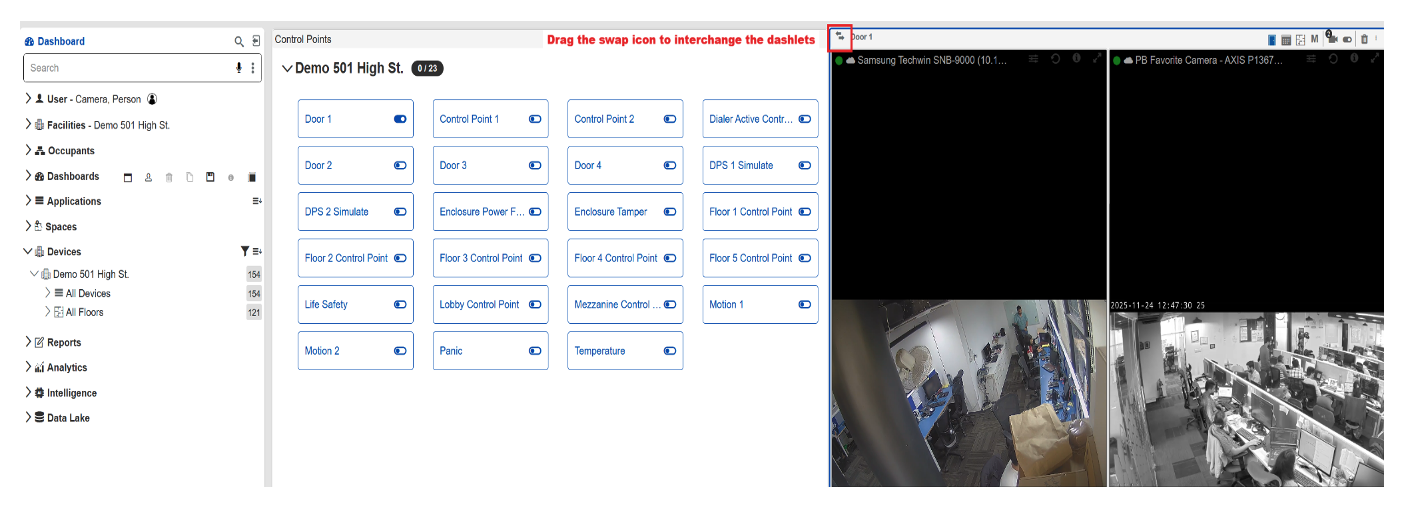The width and height of the screenshot is (1422, 524).
Task: Click the Dialer Active Control card
Action: (760, 119)
